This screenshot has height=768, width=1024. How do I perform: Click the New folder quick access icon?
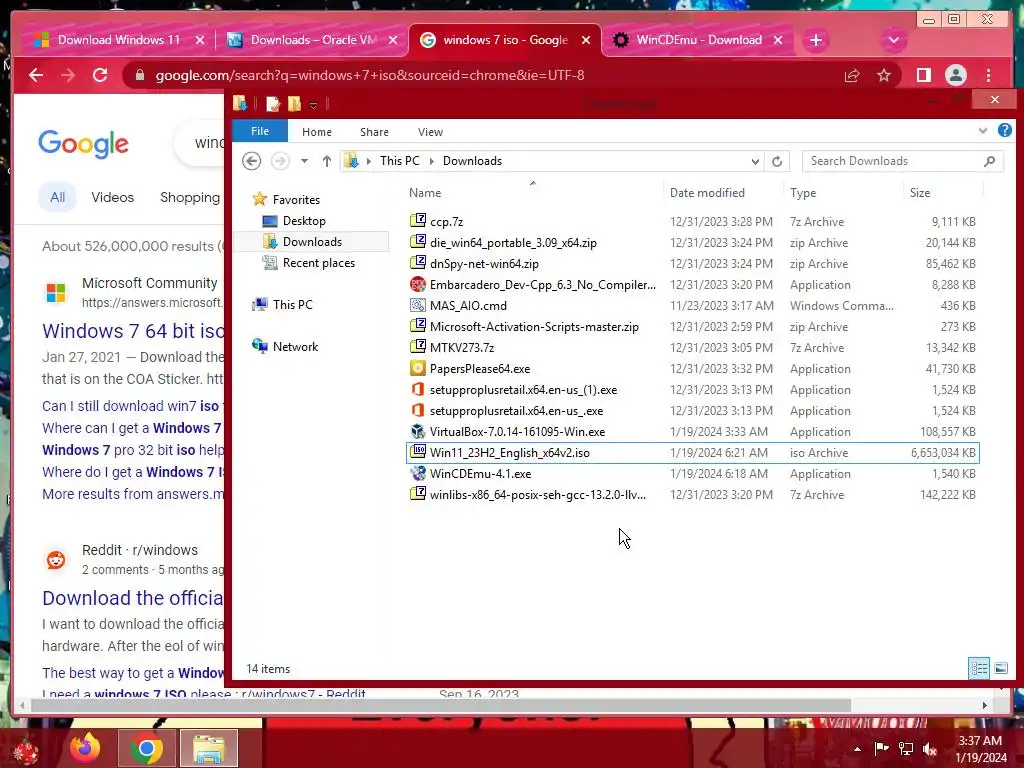295,103
